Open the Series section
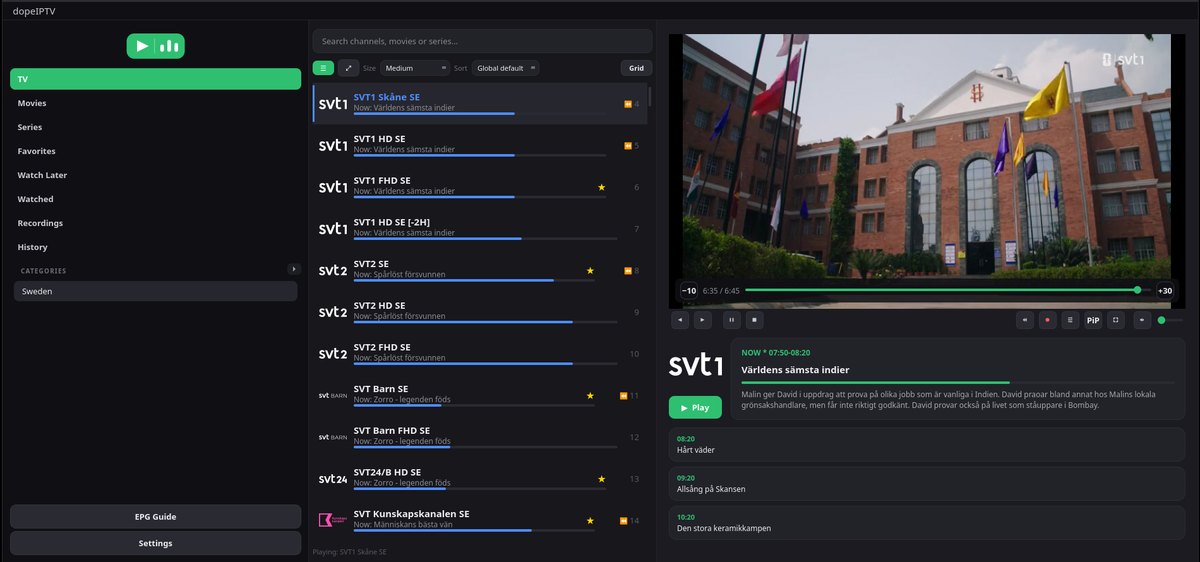The image size is (1200, 562). pos(155,127)
